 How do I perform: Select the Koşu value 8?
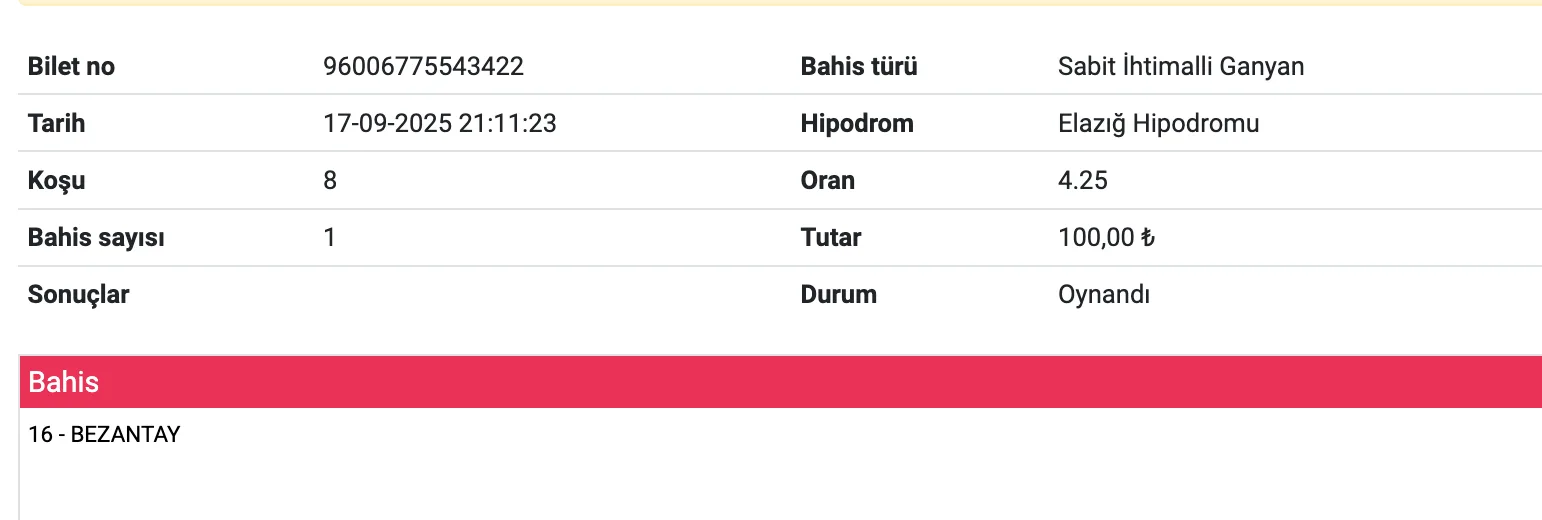tap(331, 181)
